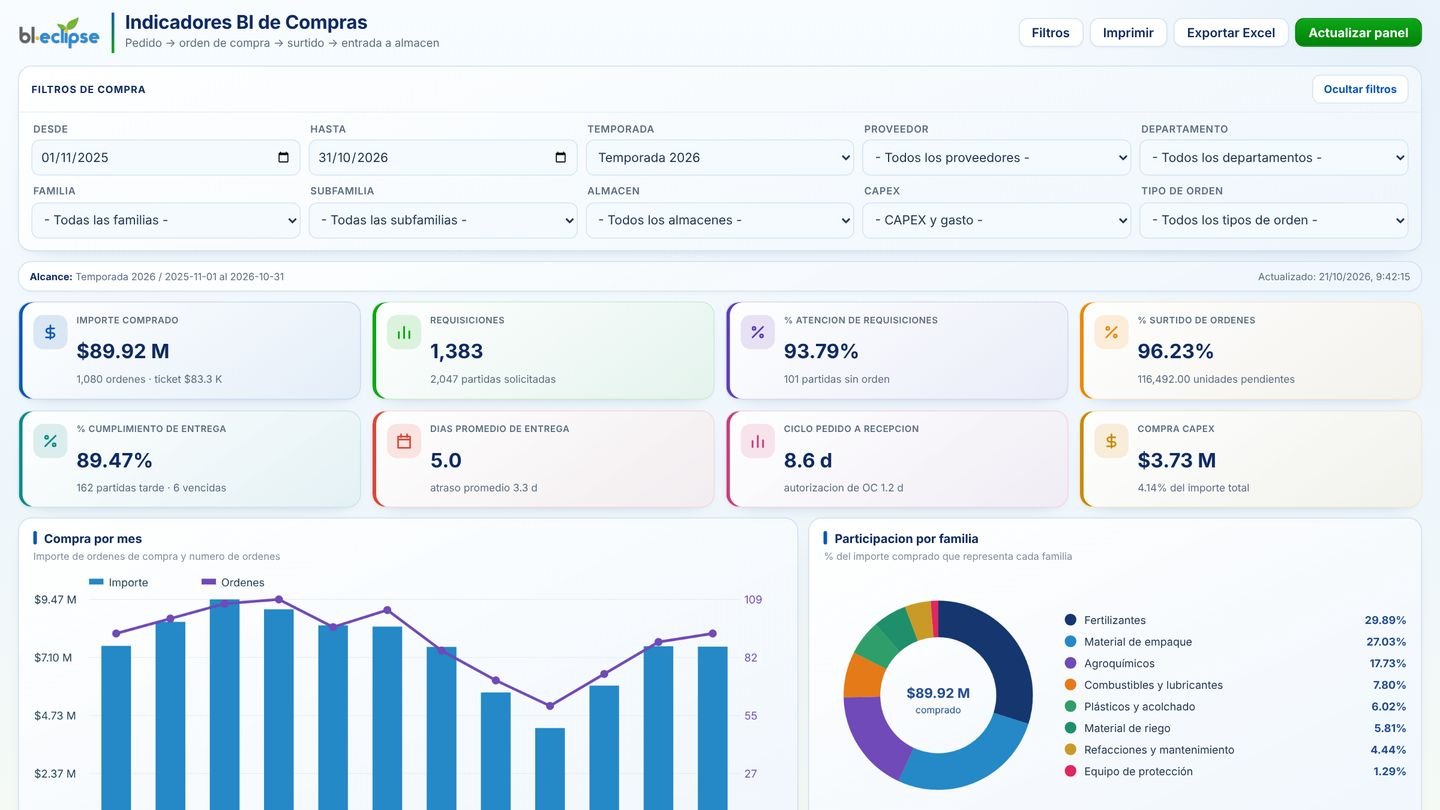Refresh with the Actualizar panel button
Image resolution: width=1440 pixels, height=810 pixels.
[1358, 33]
